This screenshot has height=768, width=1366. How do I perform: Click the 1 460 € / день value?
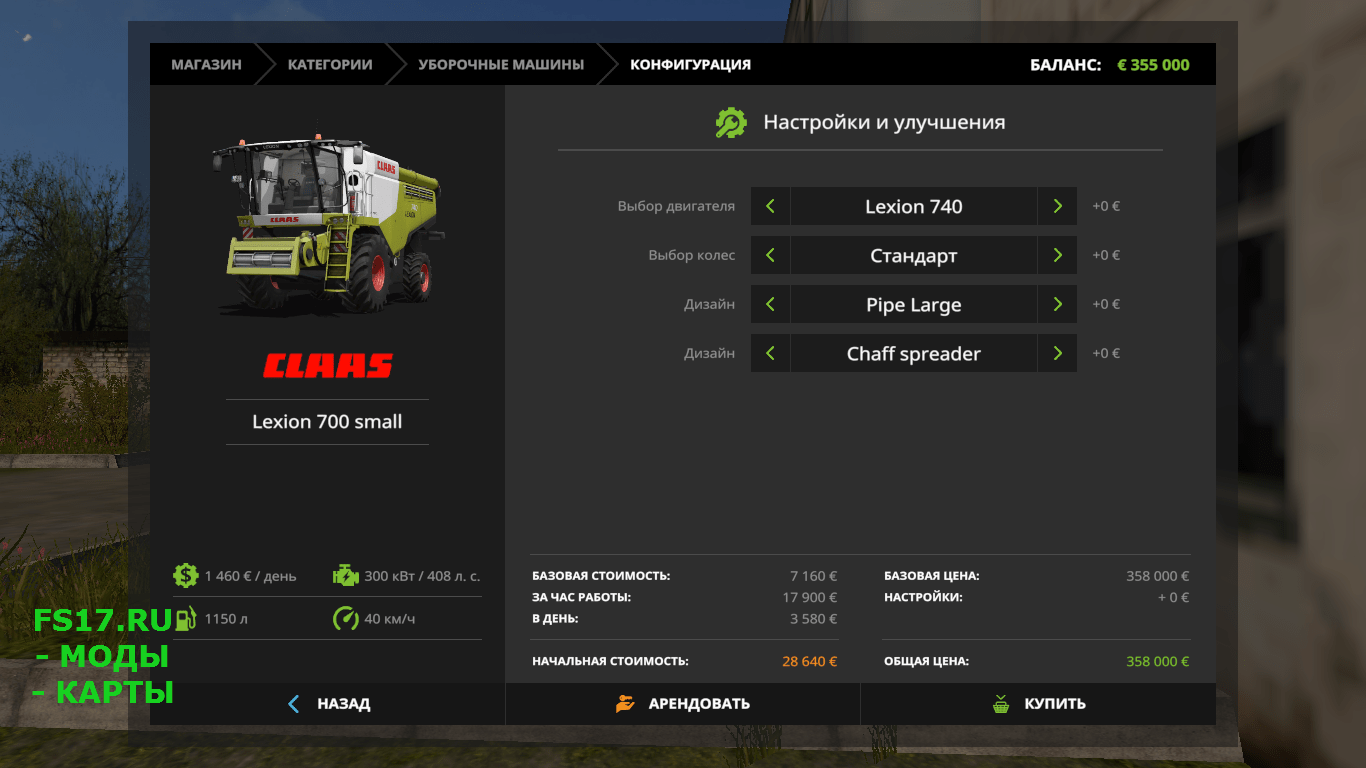pos(250,576)
